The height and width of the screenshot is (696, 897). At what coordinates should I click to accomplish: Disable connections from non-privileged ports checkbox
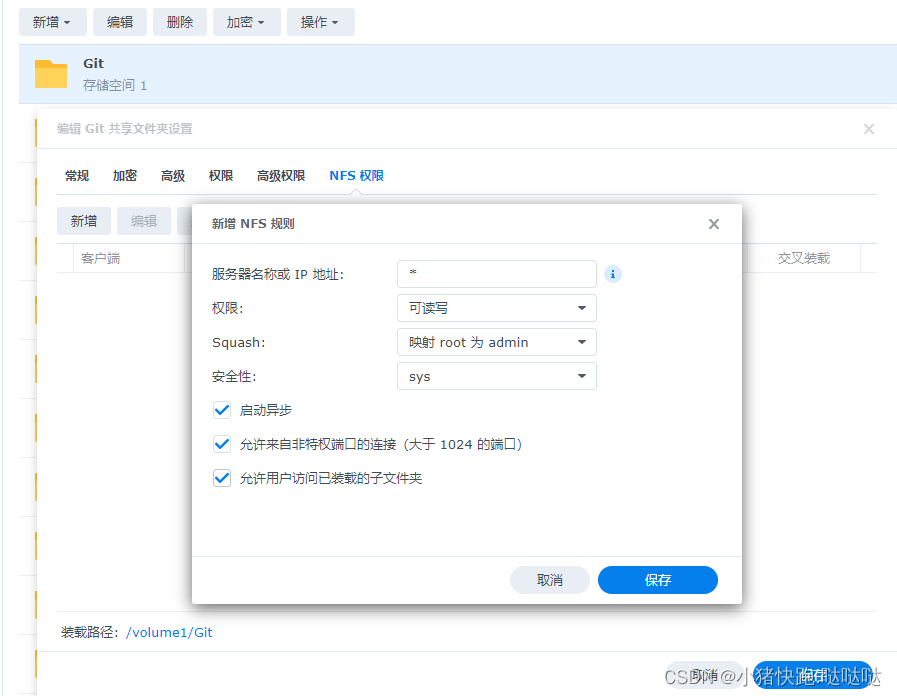tap(222, 443)
